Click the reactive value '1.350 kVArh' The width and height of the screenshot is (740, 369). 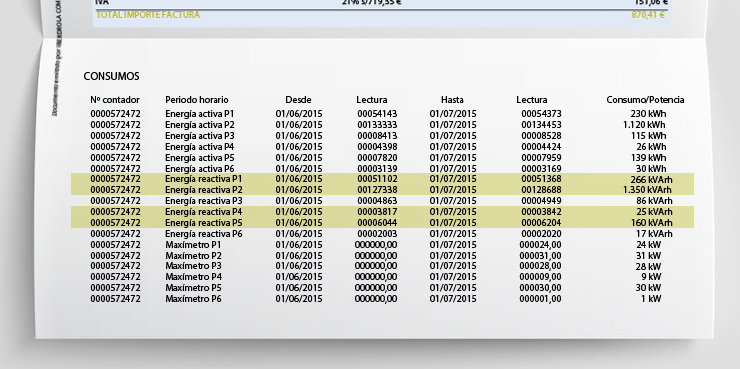click(x=648, y=190)
